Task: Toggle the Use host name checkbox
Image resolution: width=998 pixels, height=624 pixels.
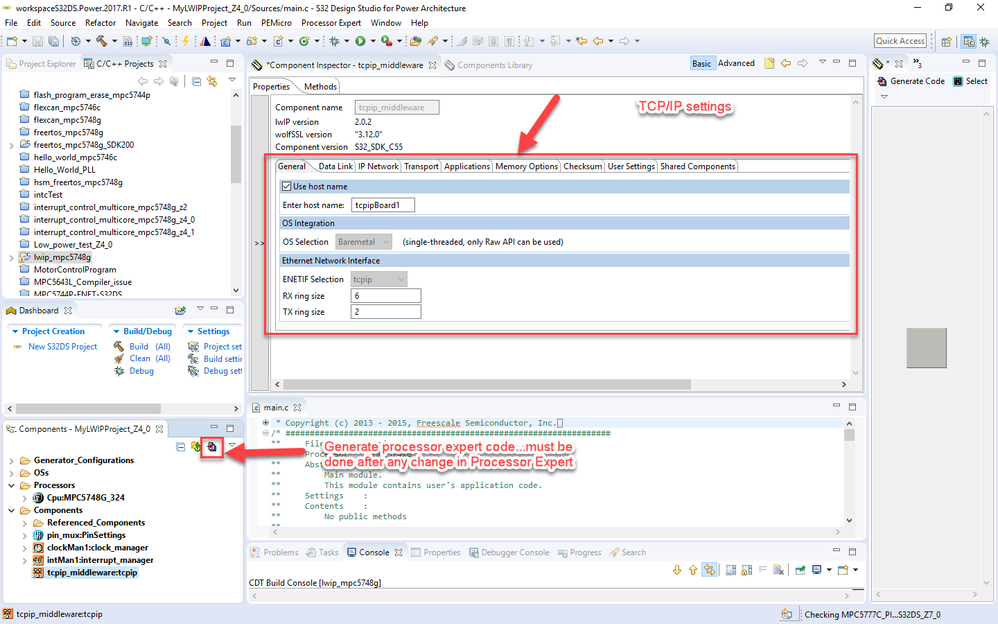Action: (286, 187)
